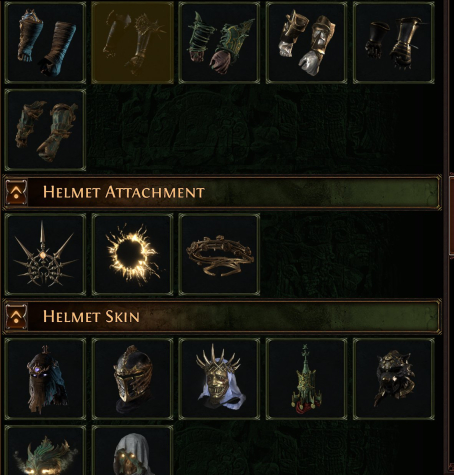Pick the golden mask with antler crown
This screenshot has height=475, width=454.
click(x=219, y=379)
